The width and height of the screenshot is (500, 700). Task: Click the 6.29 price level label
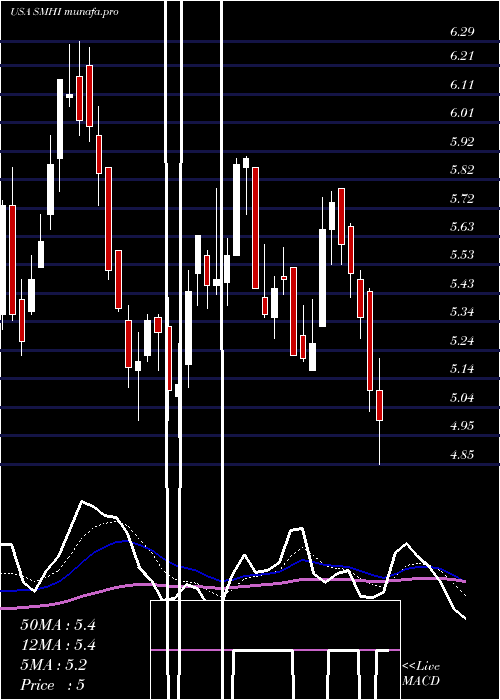tap(462, 32)
